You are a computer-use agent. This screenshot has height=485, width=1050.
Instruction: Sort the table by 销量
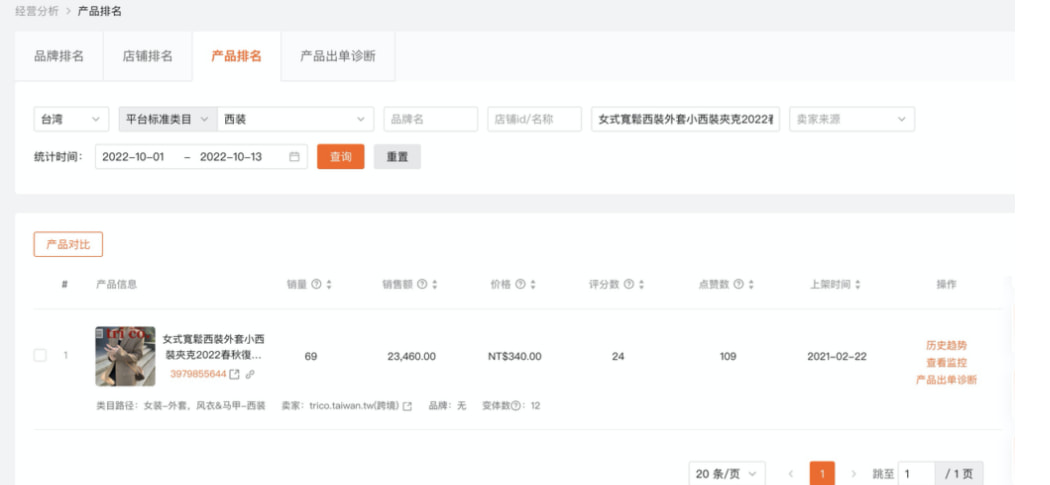329,285
